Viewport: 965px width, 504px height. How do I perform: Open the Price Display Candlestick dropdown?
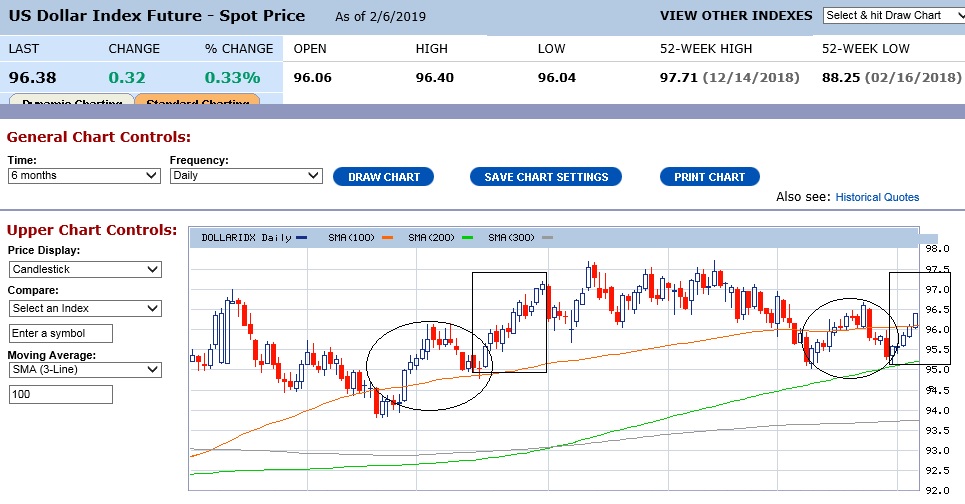pyautogui.click(x=85, y=269)
